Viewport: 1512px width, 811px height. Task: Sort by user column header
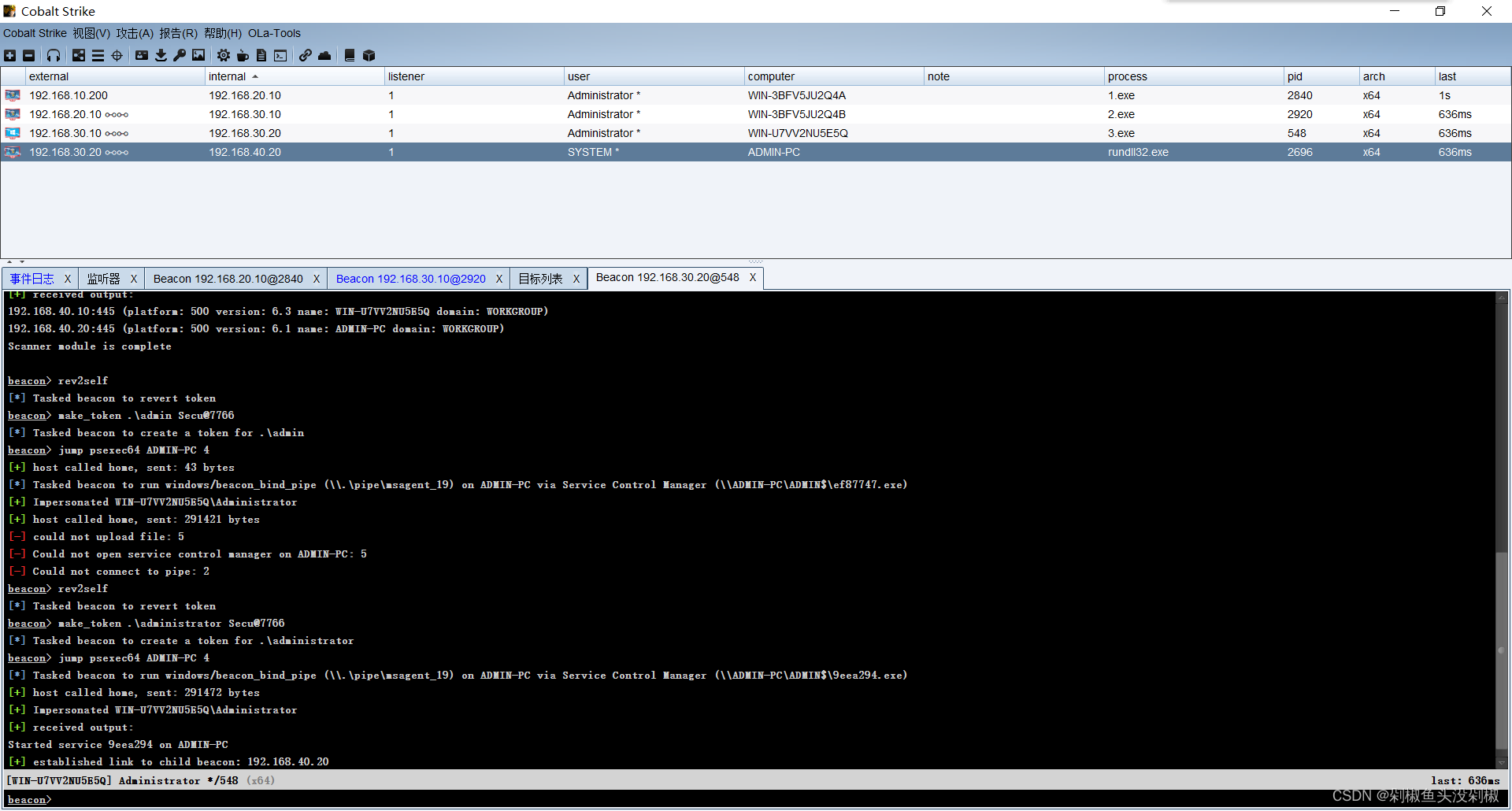[x=654, y=76]
